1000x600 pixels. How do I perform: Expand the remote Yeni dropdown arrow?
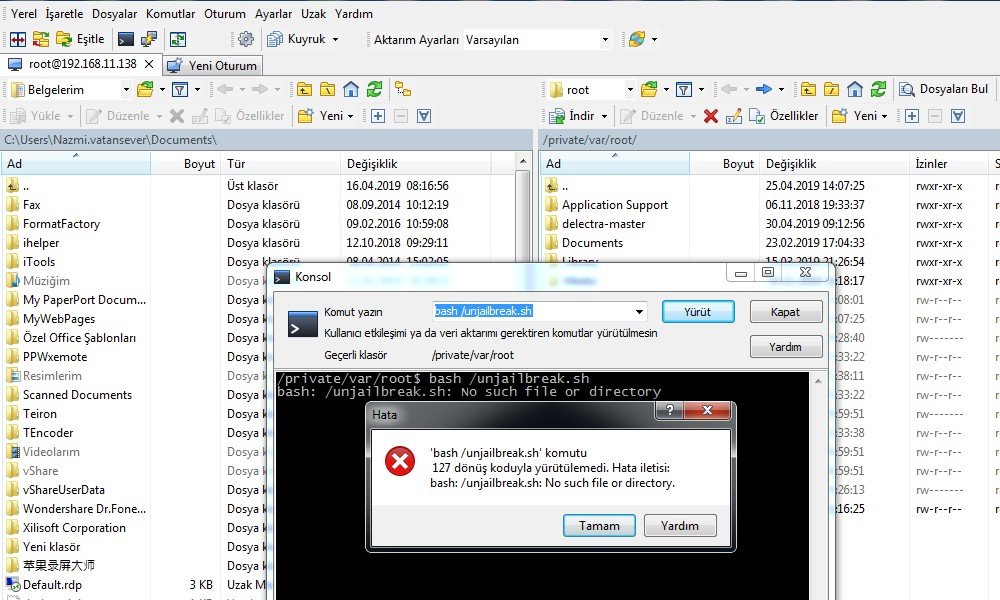[x=884, y=116]
